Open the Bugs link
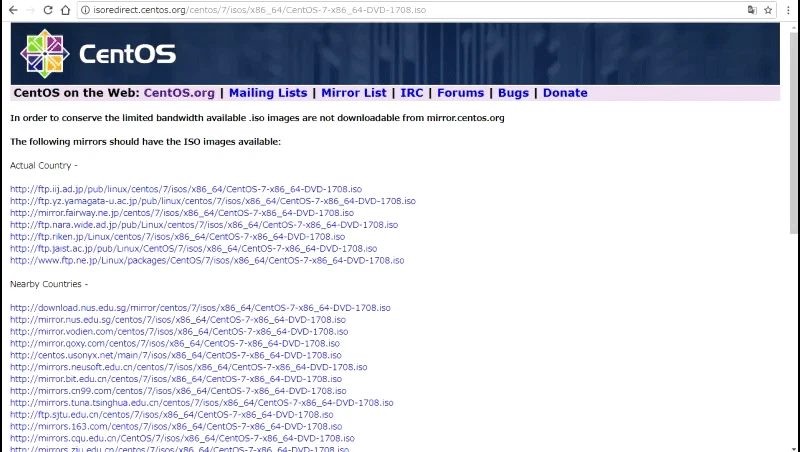This screenshot has width=800, height=452. [x=513, y=93]
